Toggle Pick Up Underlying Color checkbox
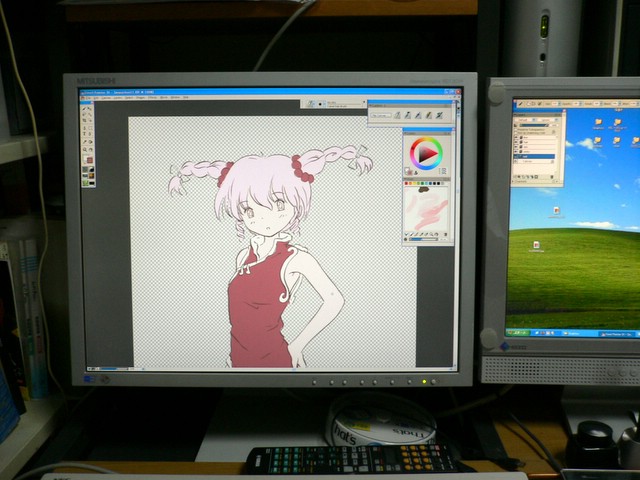This screenshot has width=640, height=480. click(x=516, y=133)
